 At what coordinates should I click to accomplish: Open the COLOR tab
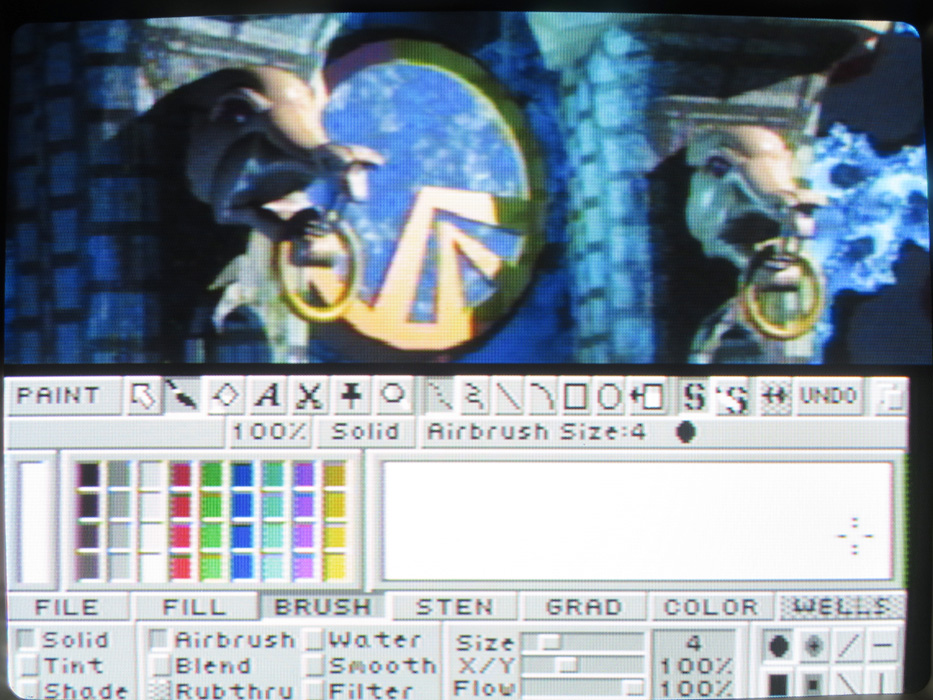(710, 607)
